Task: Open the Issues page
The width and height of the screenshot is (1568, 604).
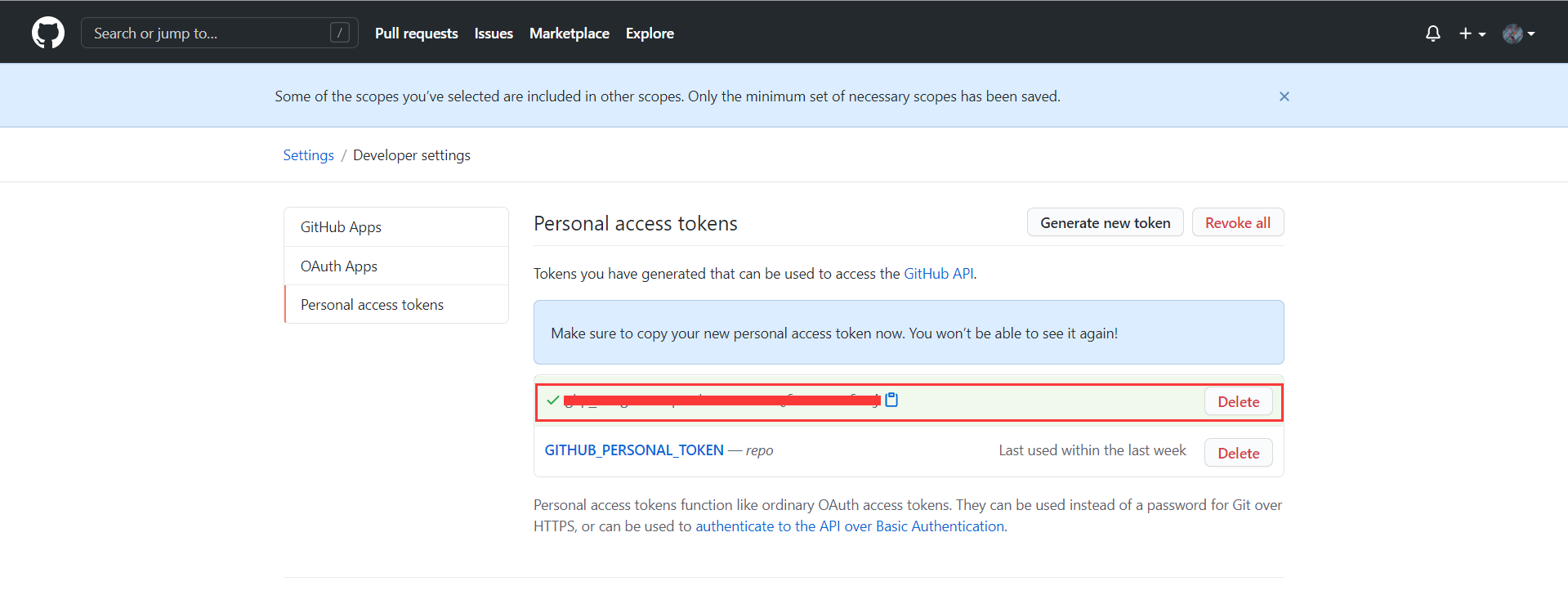Action: click(494, 34)
